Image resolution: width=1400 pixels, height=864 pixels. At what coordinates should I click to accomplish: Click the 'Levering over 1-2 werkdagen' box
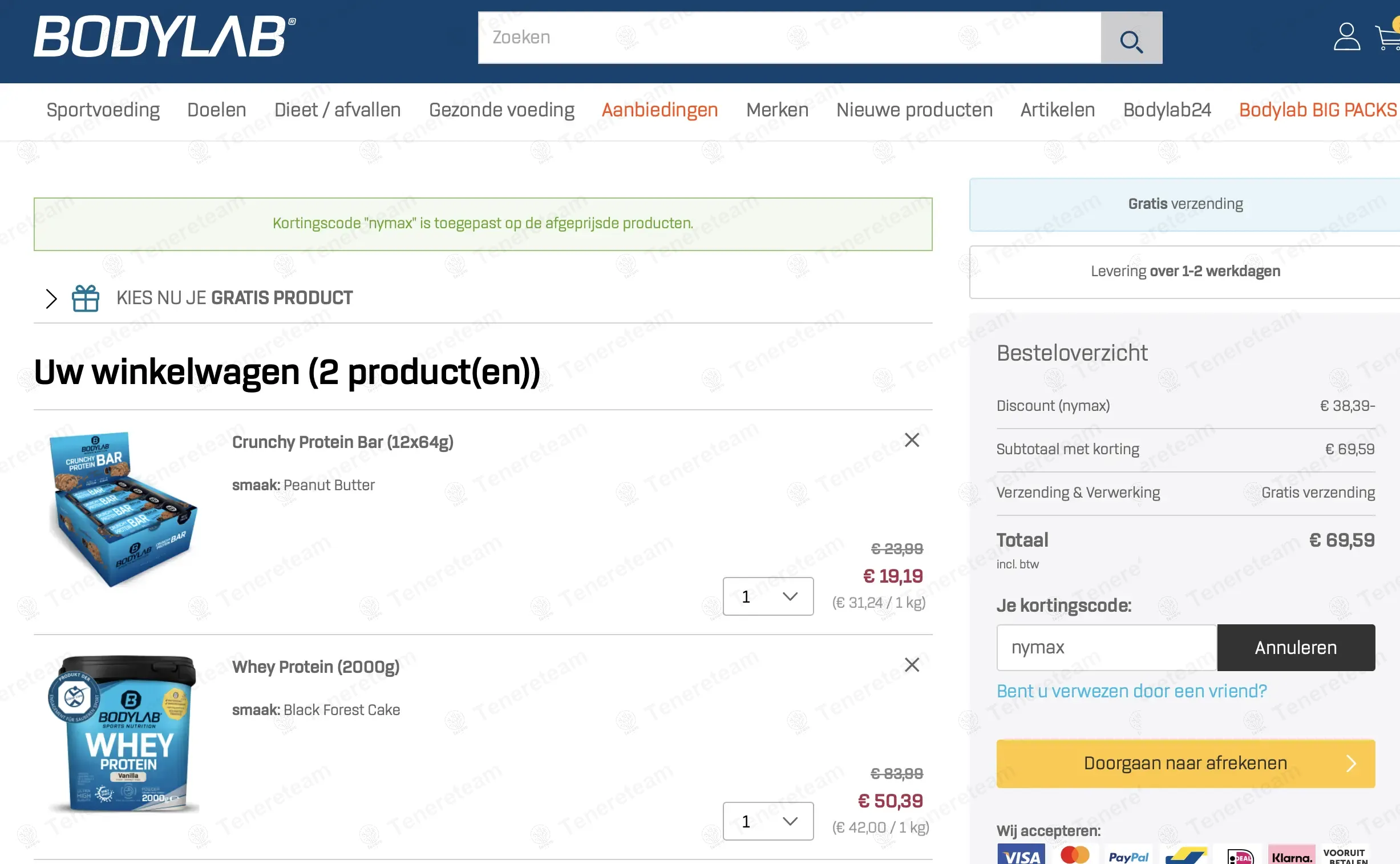point(1185,272)
